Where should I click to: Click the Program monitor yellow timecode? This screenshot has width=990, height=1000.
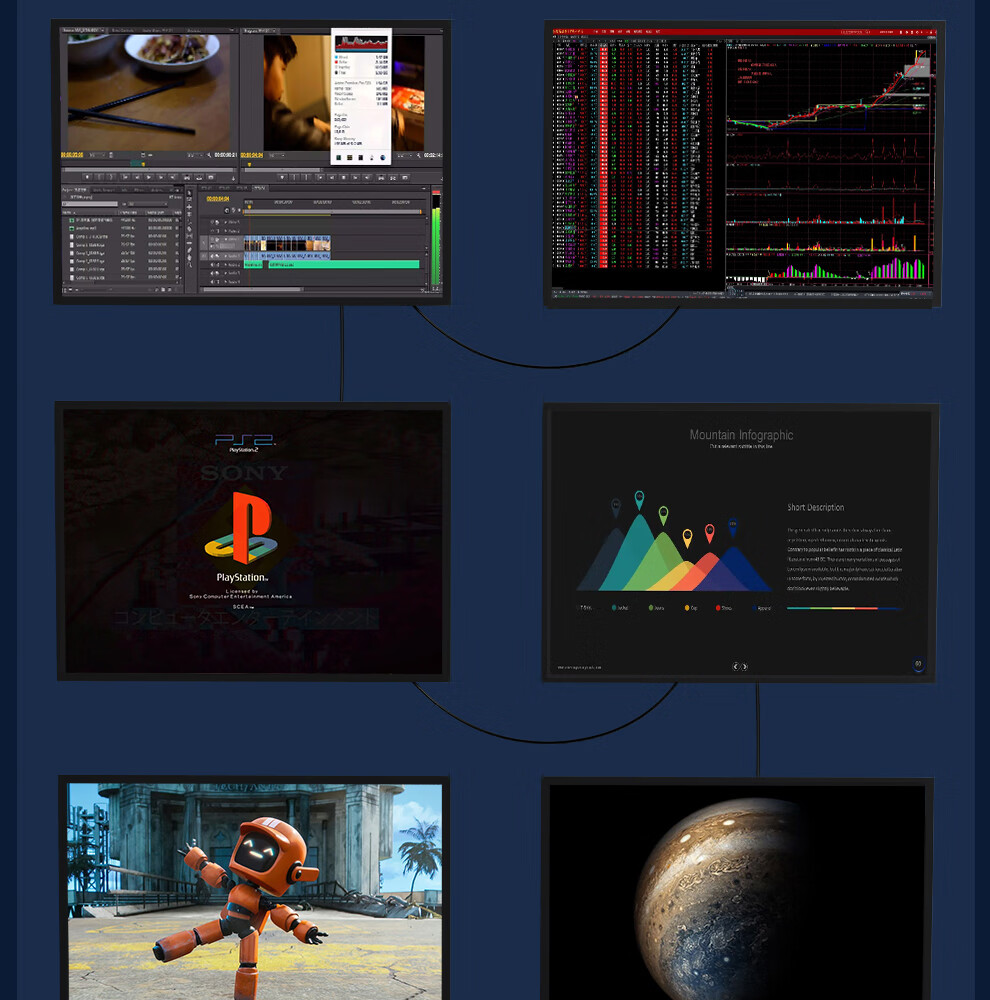[252, 155]
